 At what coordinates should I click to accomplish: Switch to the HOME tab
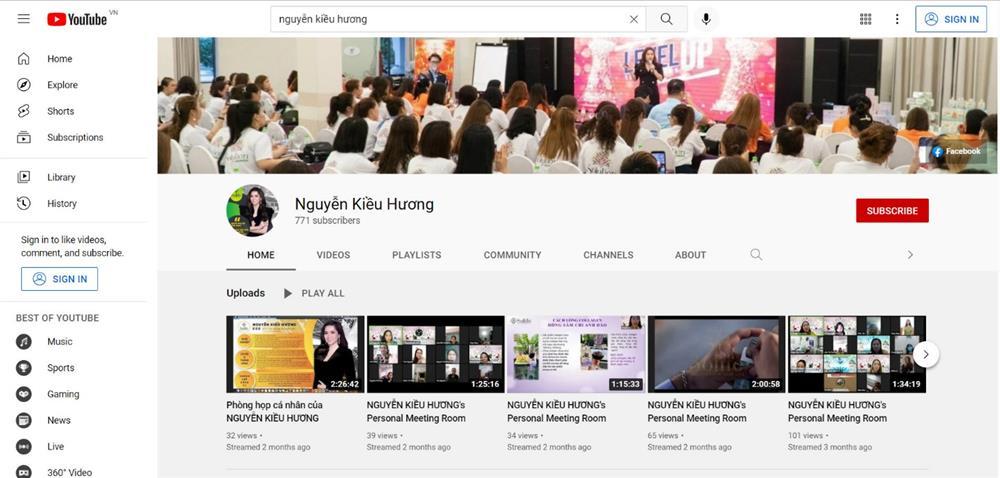261,255
